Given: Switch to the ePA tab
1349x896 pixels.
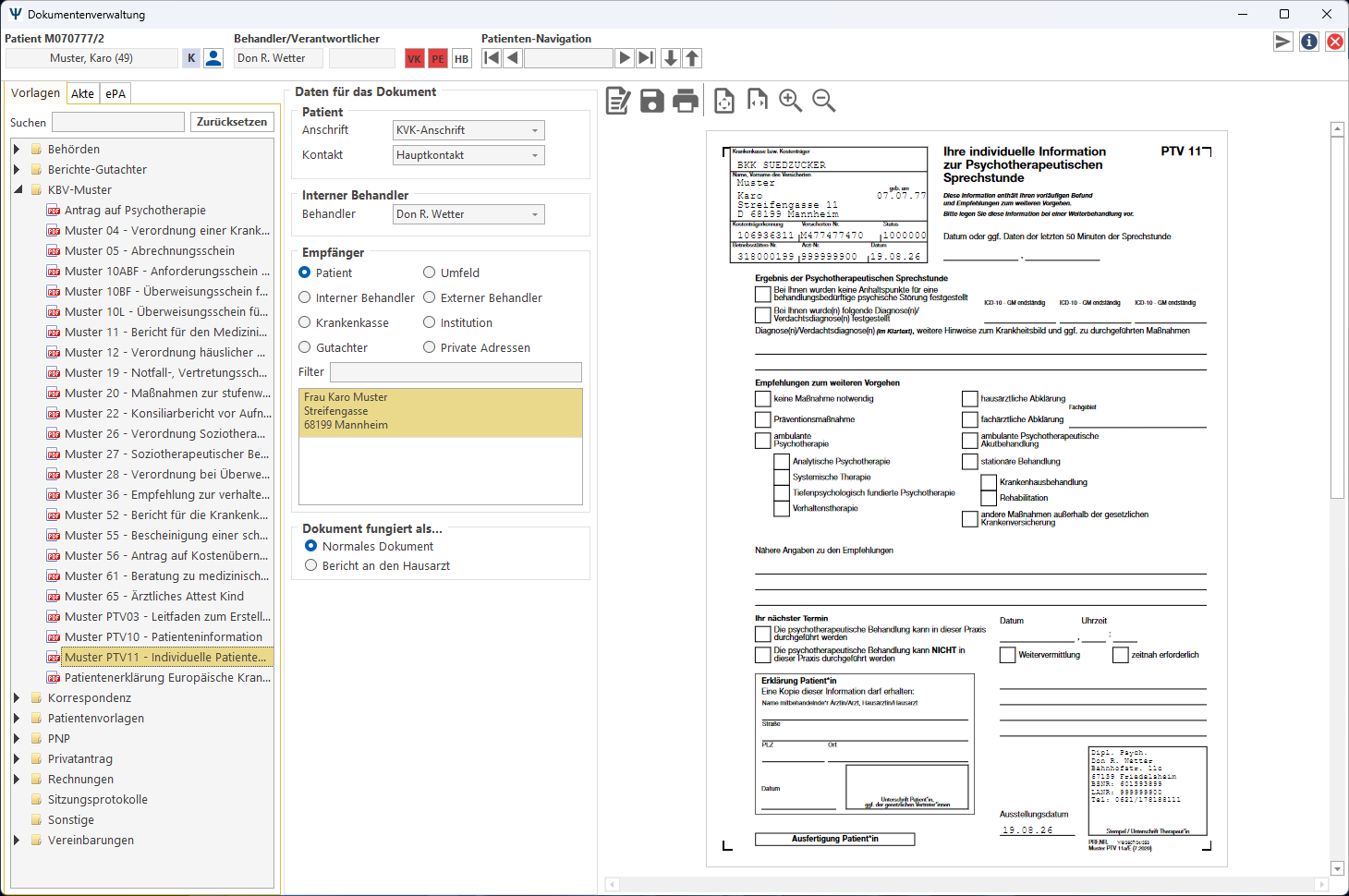Looking at the screenshot, I should [x=115, y=93].
